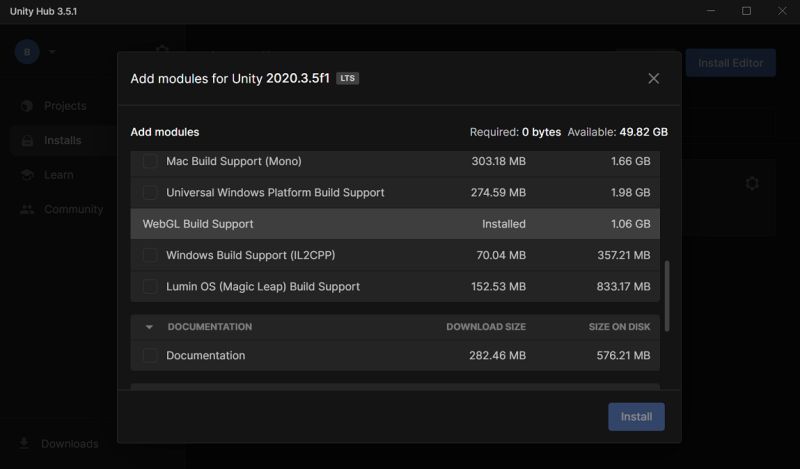Open the account dropdown arrow
The width and height of the screenshot is (800, 469).
coord(52,52)
